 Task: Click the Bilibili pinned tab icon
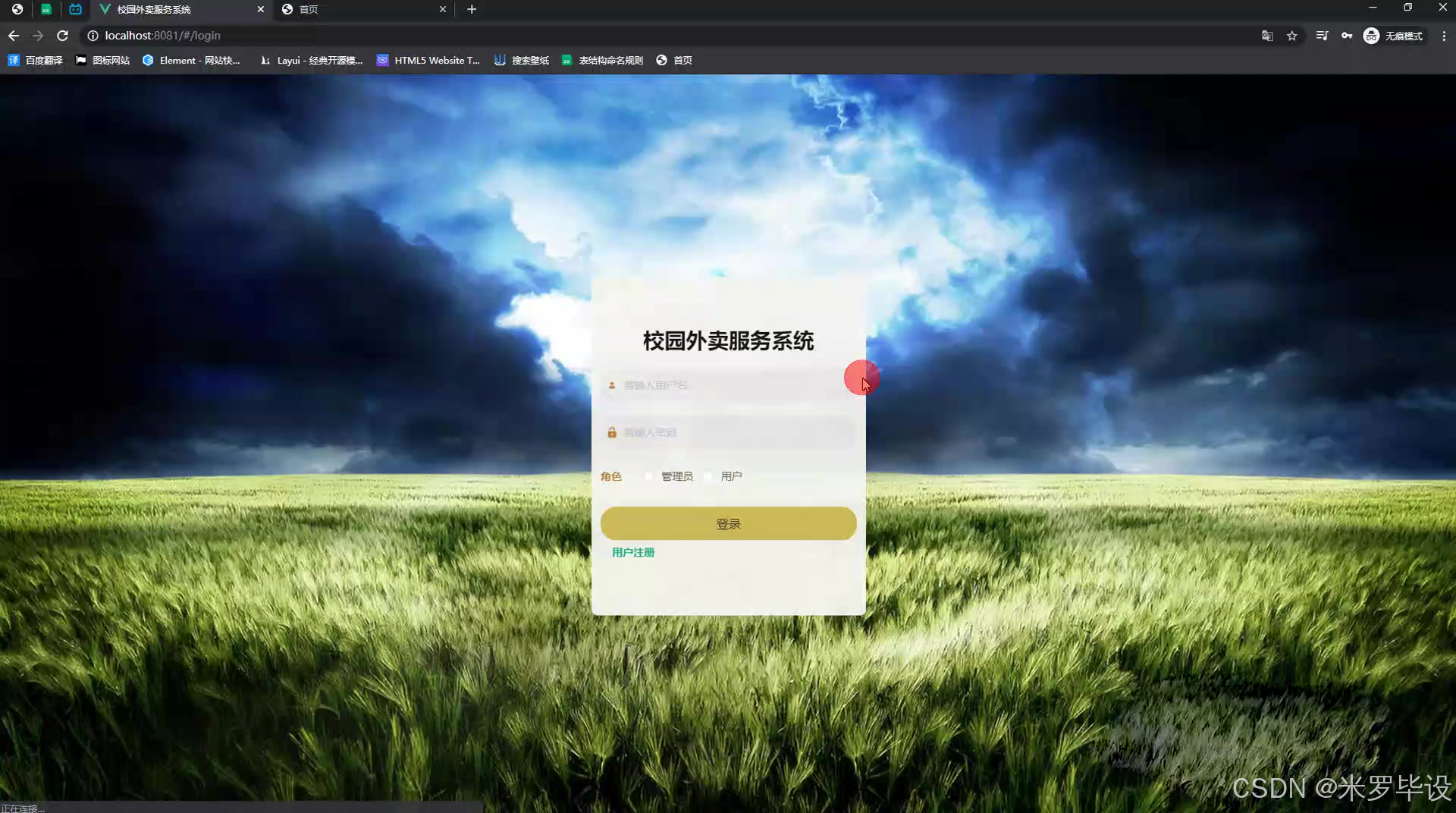[x=75, y=9]
